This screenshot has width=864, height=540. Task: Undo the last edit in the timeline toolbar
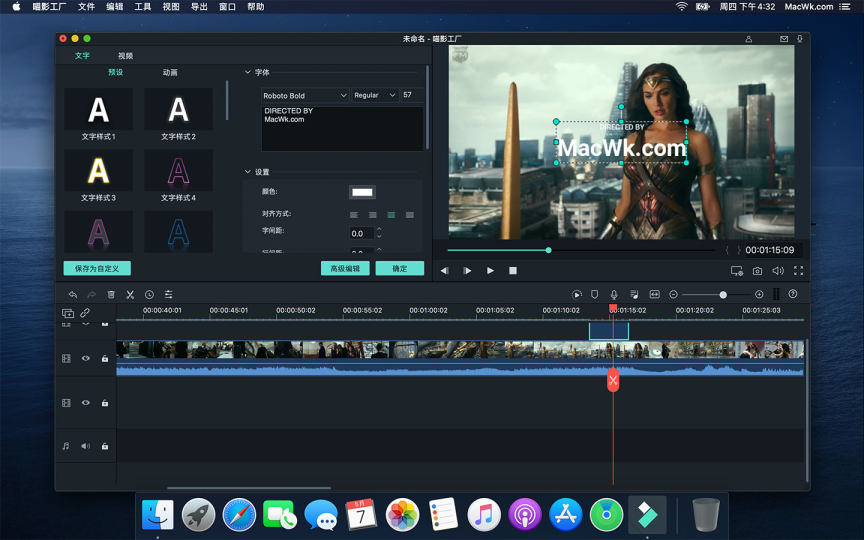(x=73, y=295)
